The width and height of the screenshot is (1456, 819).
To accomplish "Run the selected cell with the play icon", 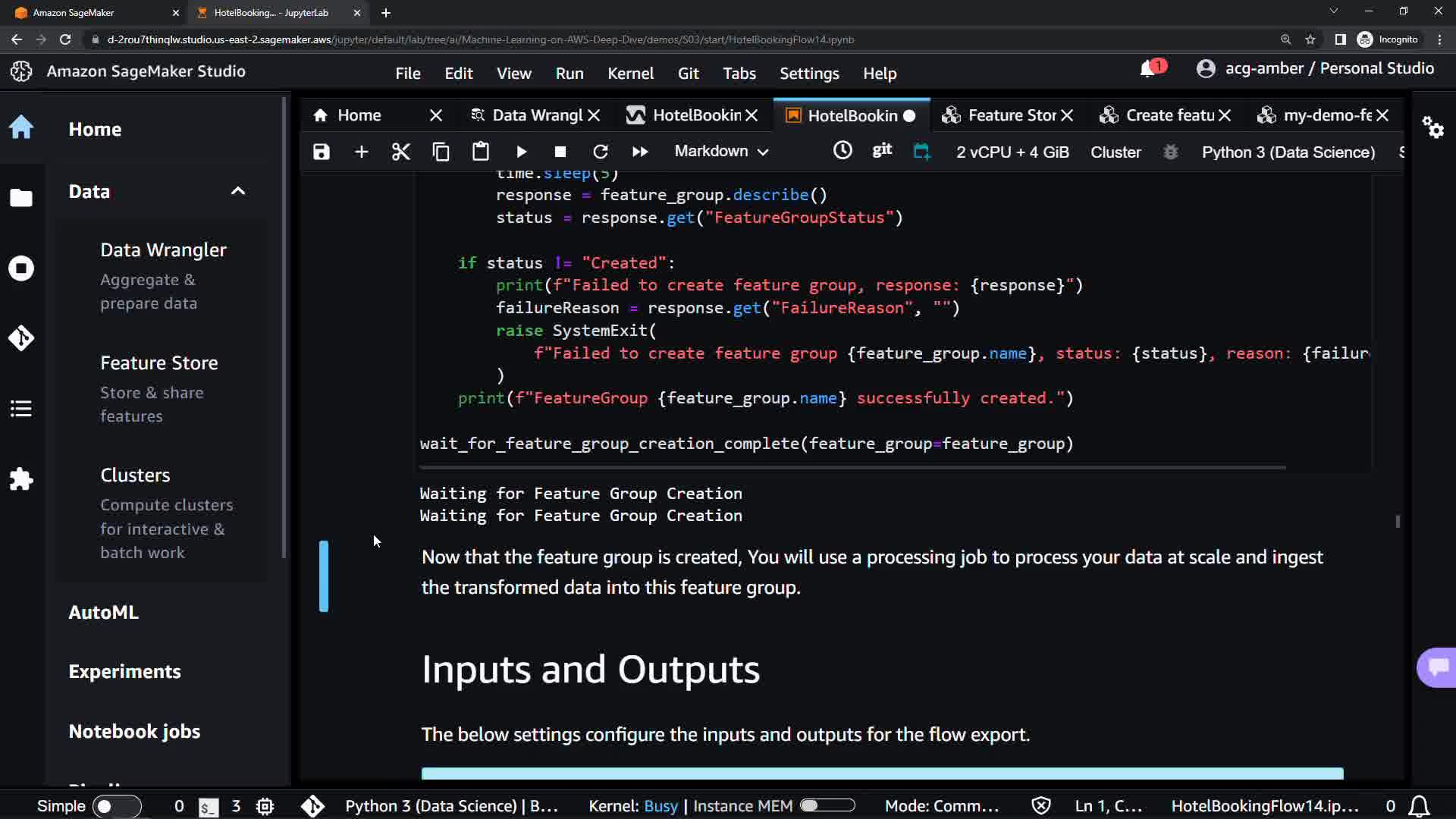I will pyautogui.click(x=521, y=152).
